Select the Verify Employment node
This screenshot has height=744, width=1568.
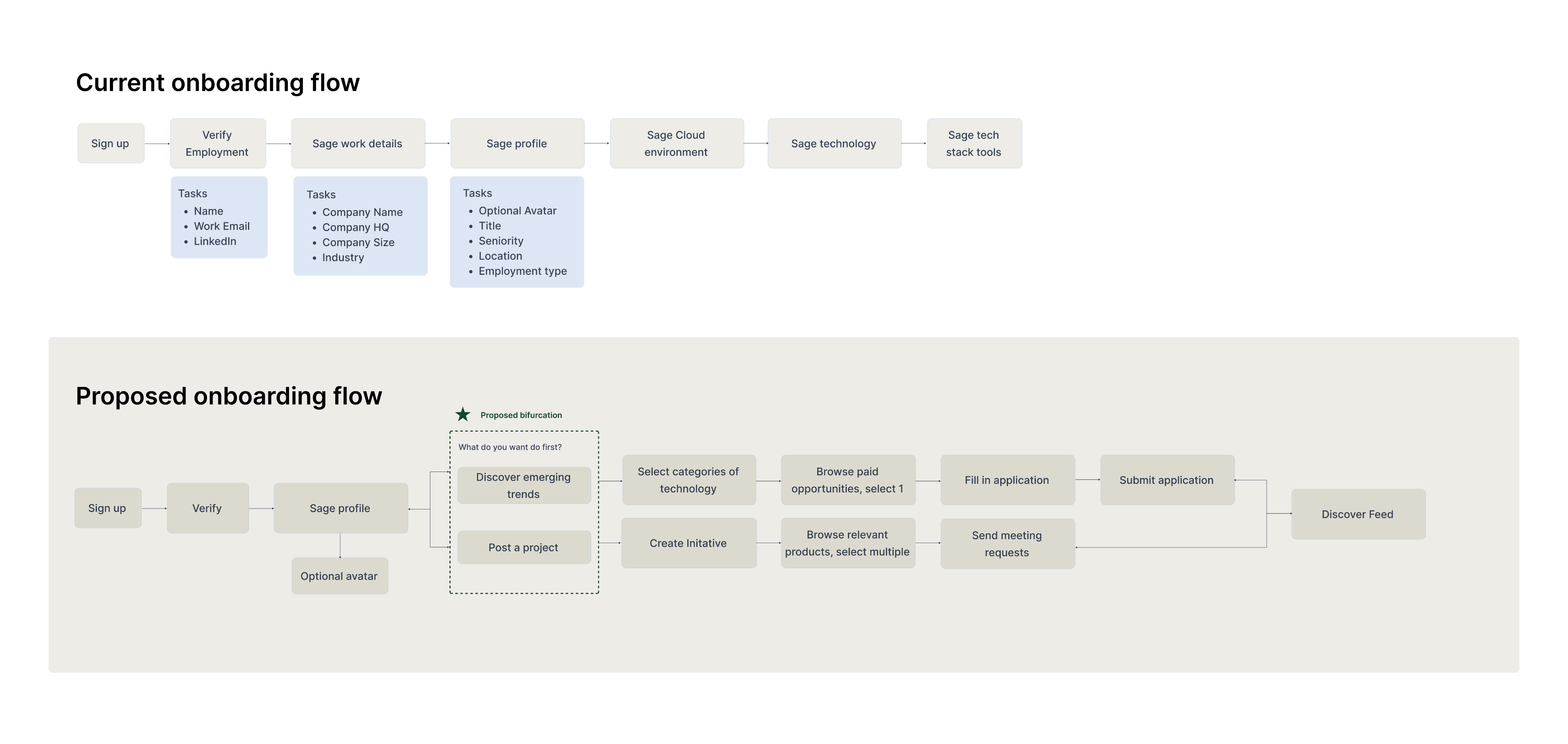[217, 144]
